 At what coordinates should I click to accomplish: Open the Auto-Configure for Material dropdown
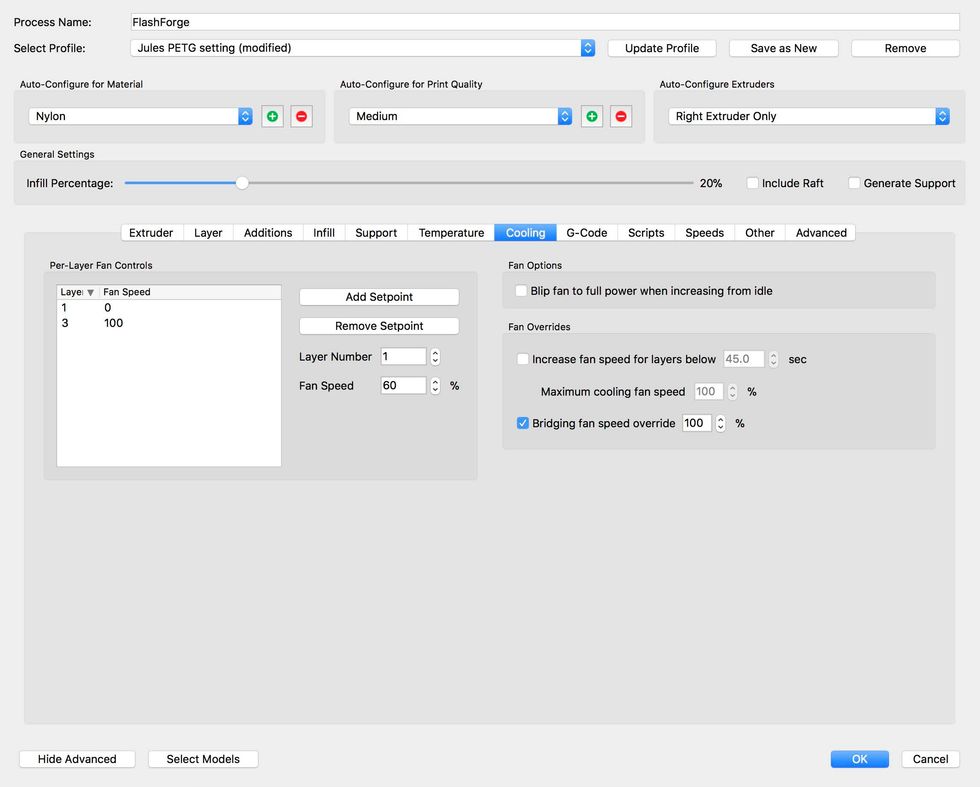(140, 117)
